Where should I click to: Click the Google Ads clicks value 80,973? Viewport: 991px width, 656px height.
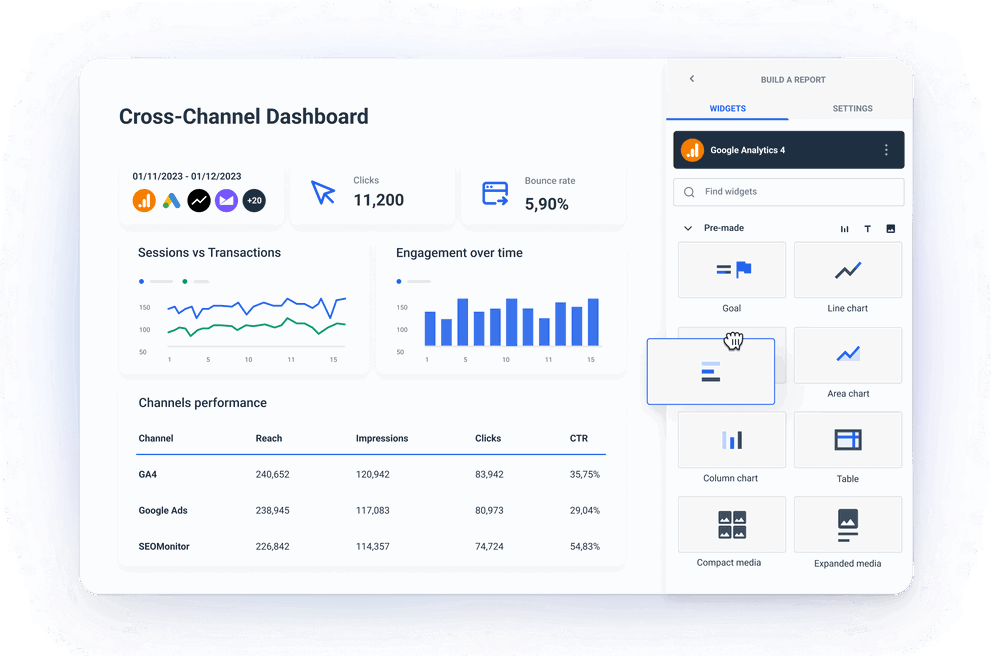(489, 510)
